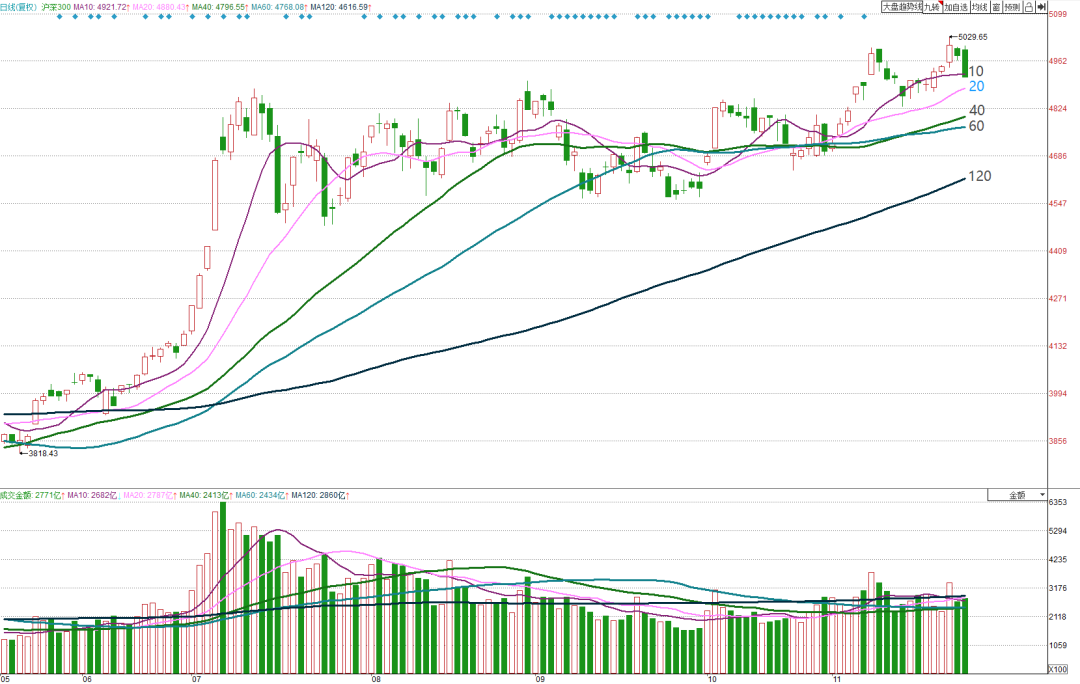Viewport: 1080px width, 684px height.
Task: Click the 1059 volume axis label
Action: click(1057, 645)
